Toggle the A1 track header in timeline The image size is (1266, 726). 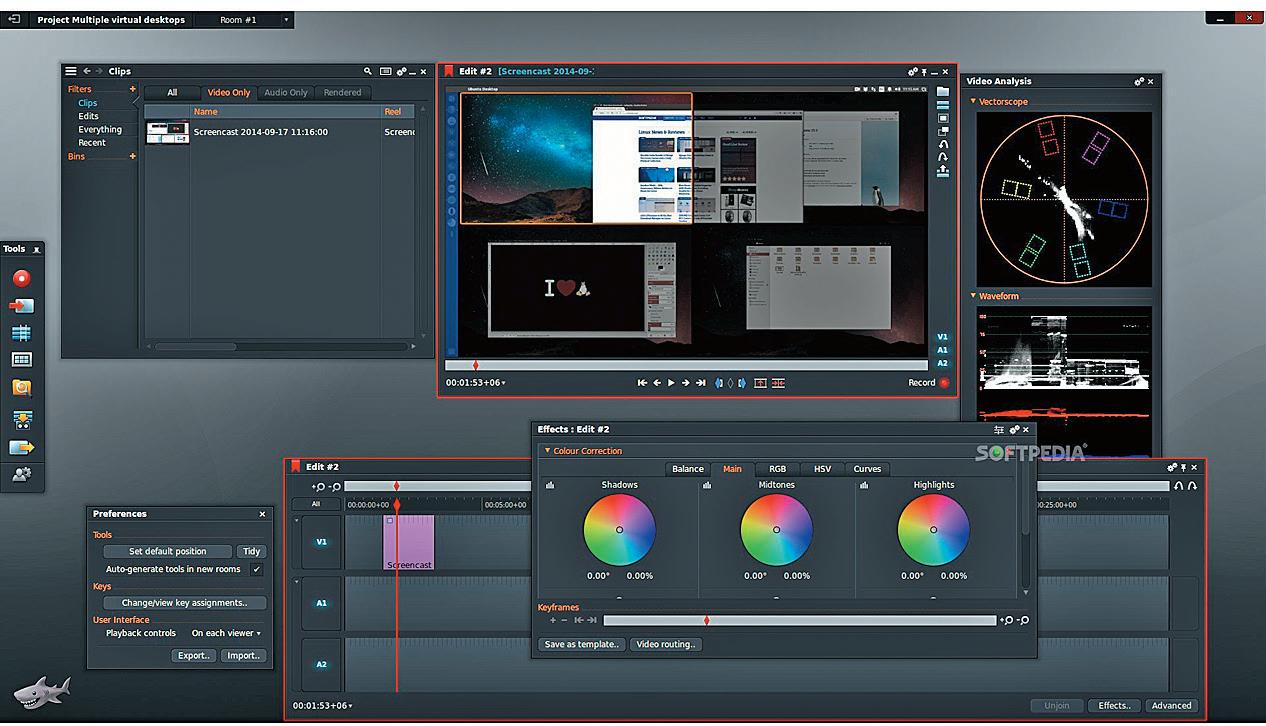321,603
